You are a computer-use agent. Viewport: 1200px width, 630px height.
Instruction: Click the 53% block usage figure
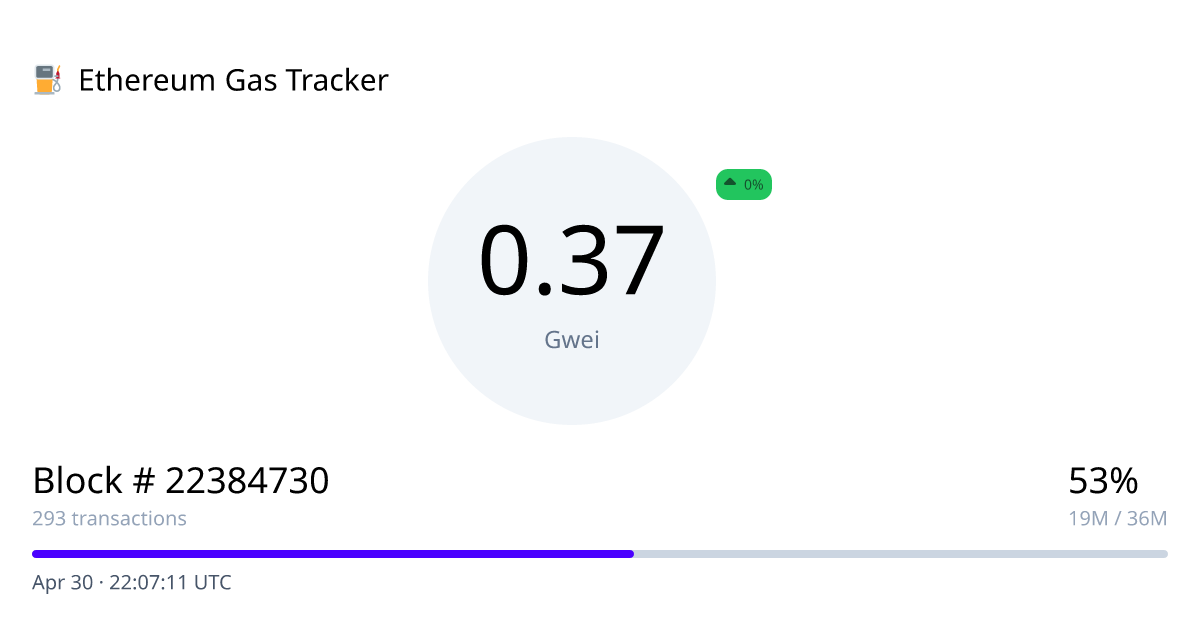[1103, 481]
